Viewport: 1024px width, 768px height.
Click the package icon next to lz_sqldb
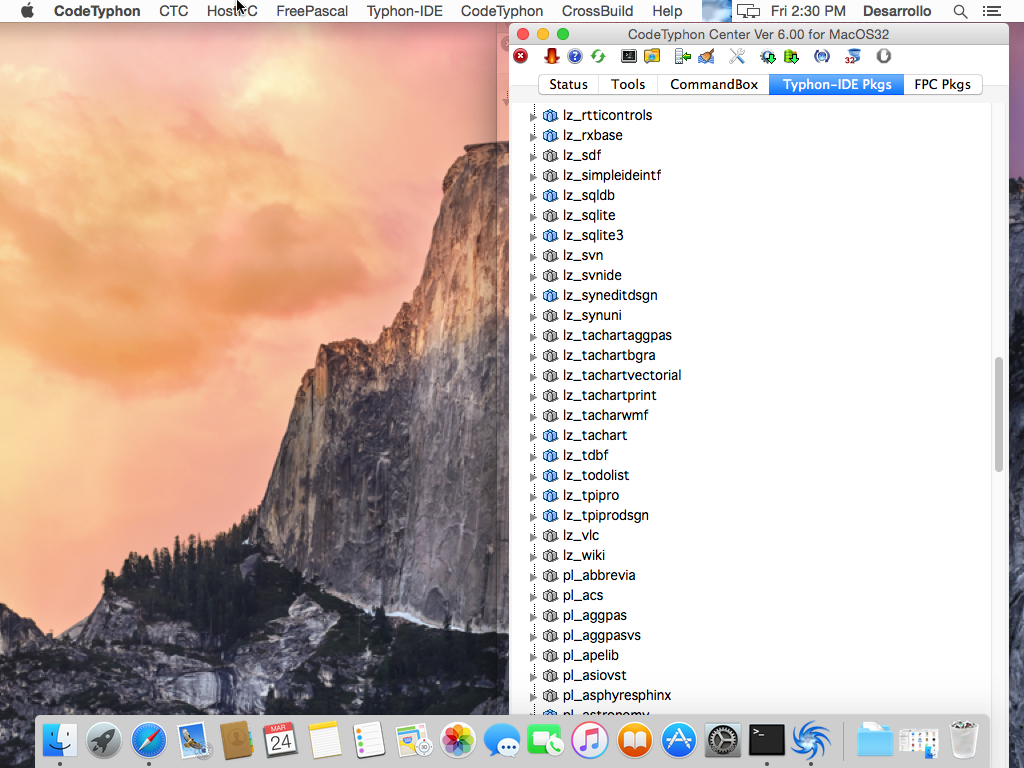pos(551,195)
